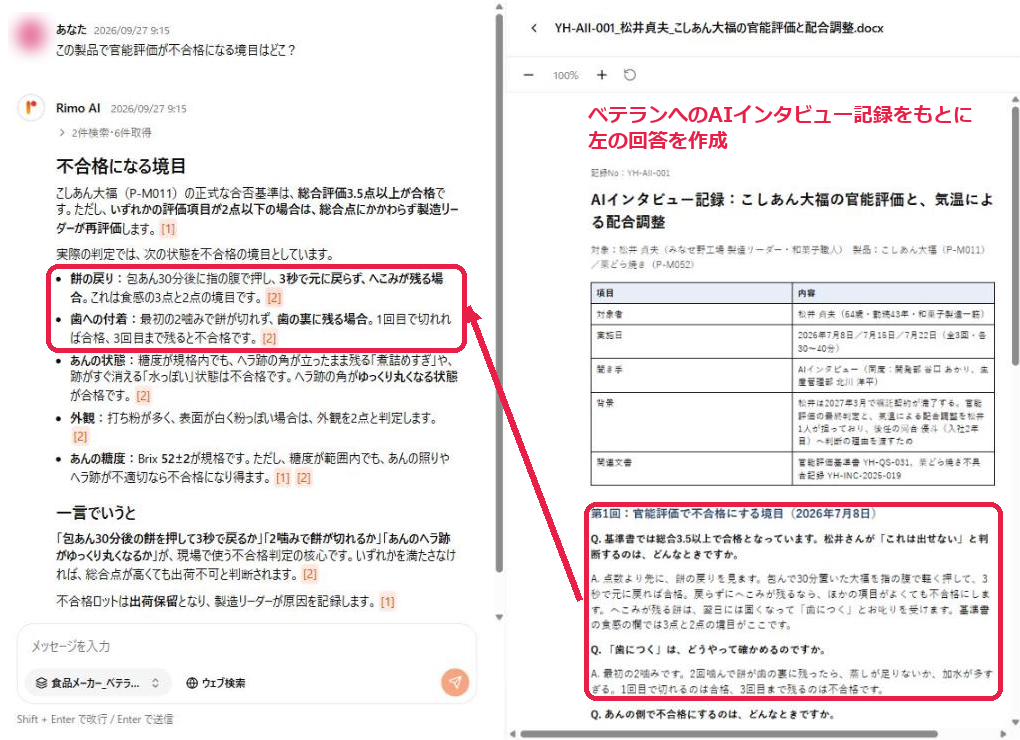Image resolution: width=1020 pixels, height=740 pixels.
Task: Click the down arrow below the chat scrollbar
Action: click(499, 617)
